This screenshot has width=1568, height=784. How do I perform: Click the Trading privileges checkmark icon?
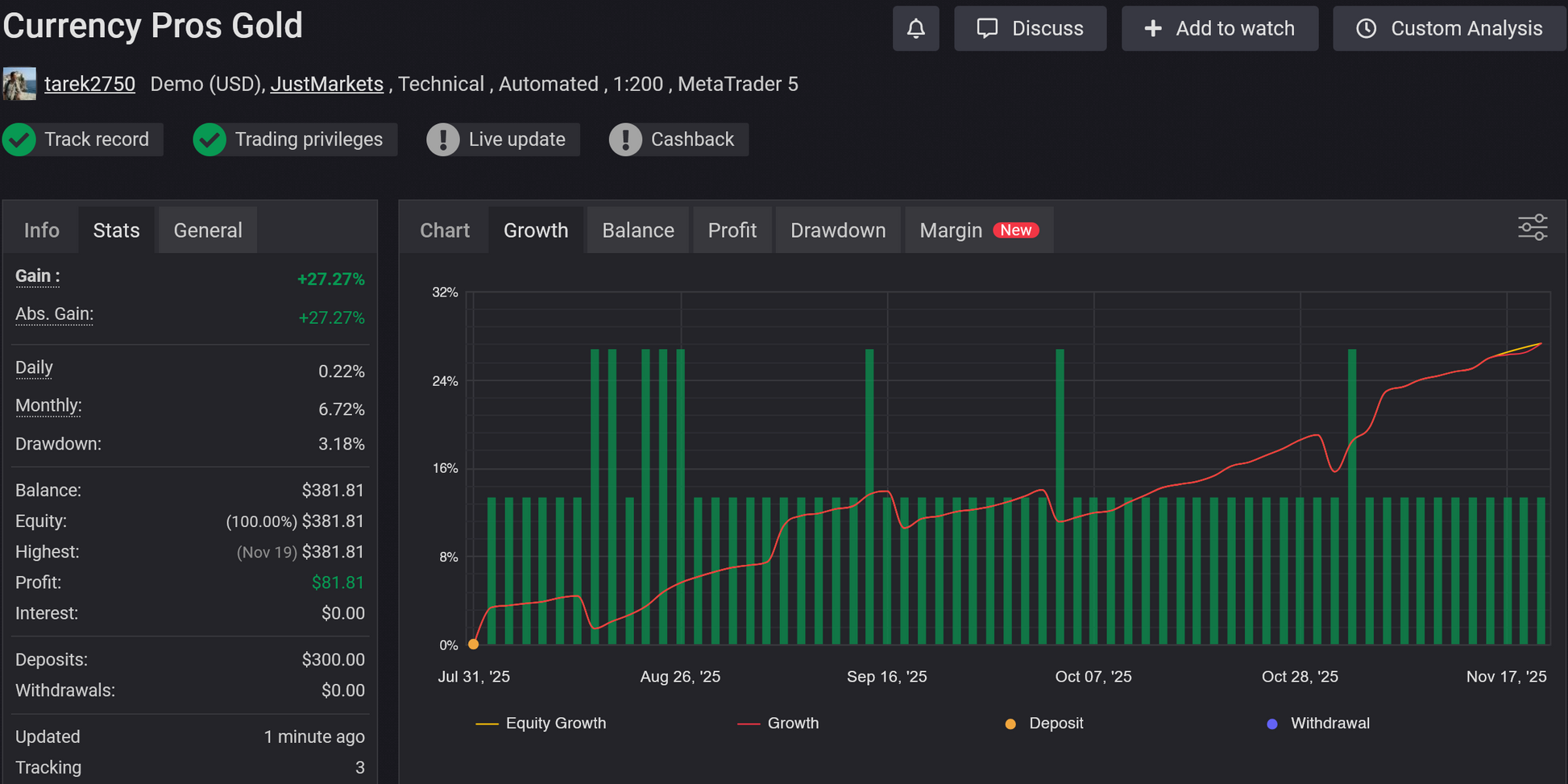(x=209, y=139)
